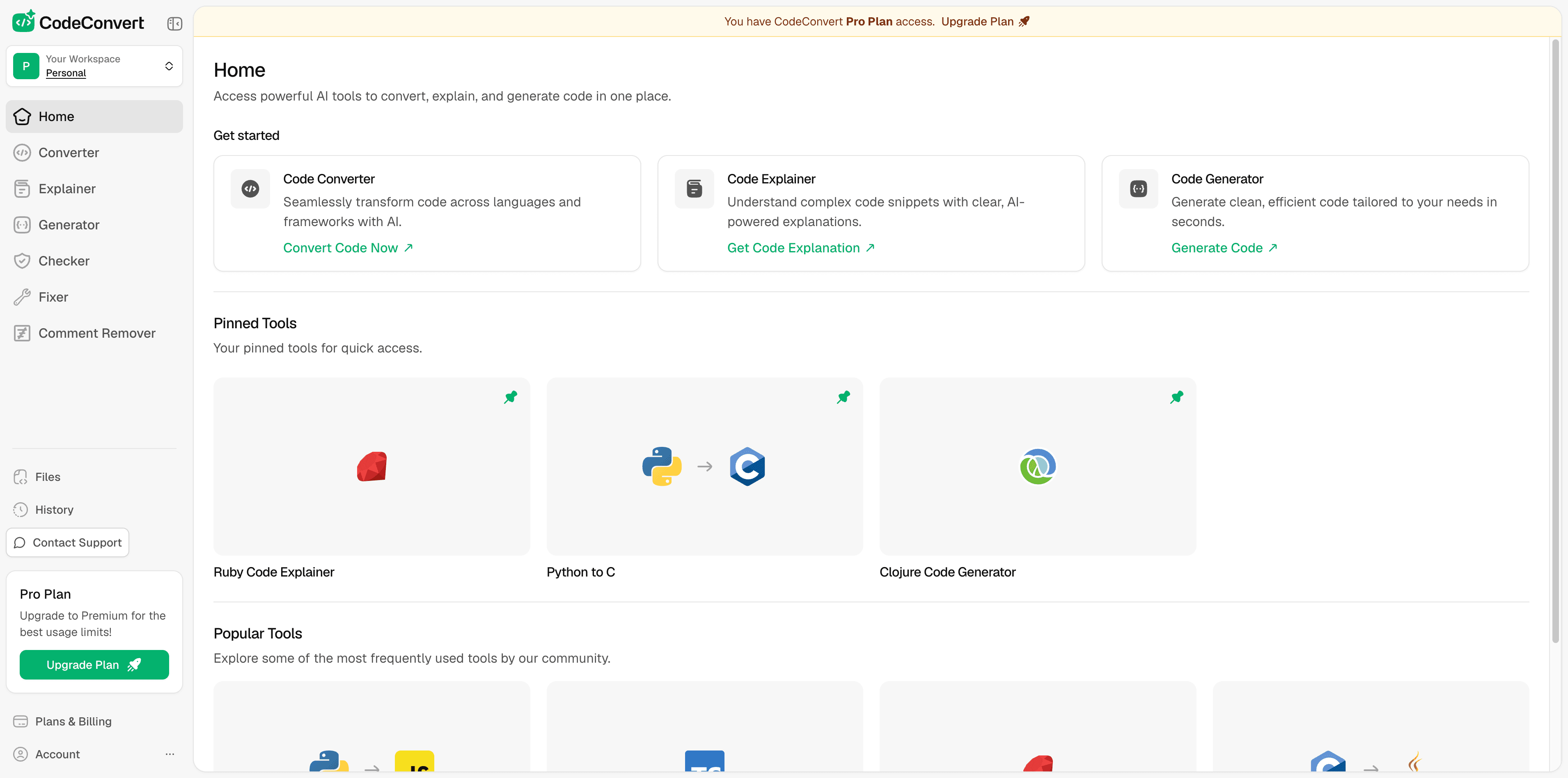The height and width of the screenshot is (778, 1568).
Task: Open the Account three-dots menu
Action: (170, 754)
